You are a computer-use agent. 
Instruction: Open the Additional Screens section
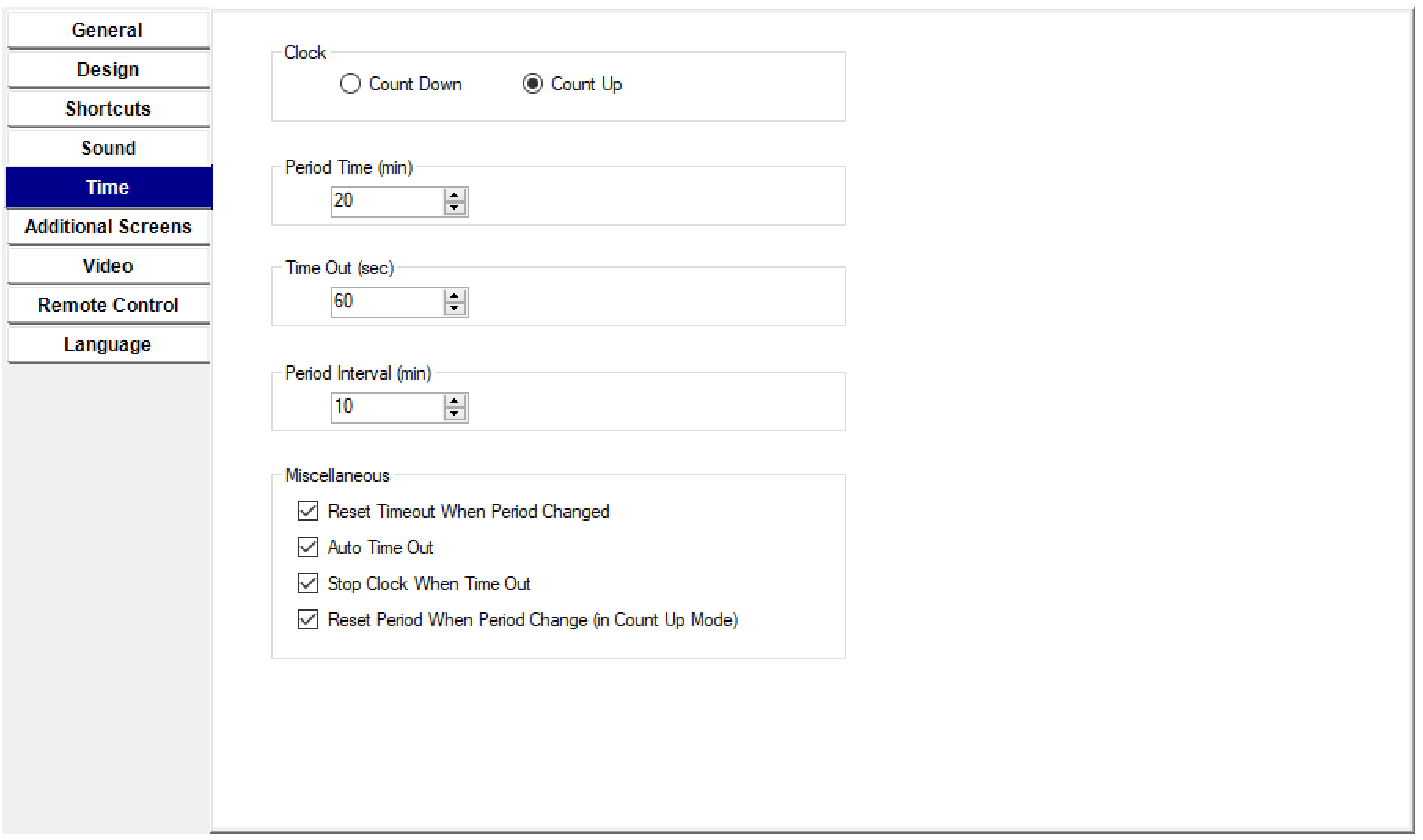[108, 227]
